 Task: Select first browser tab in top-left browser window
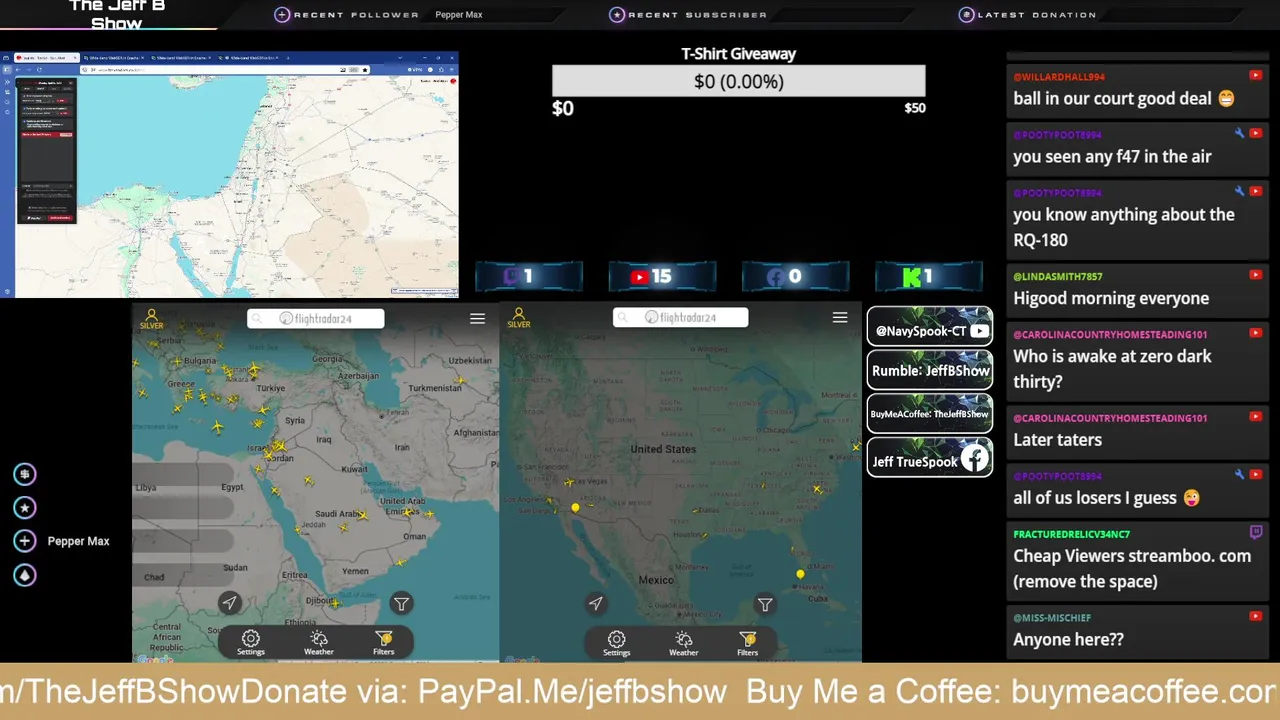click(x=47, y=58)
